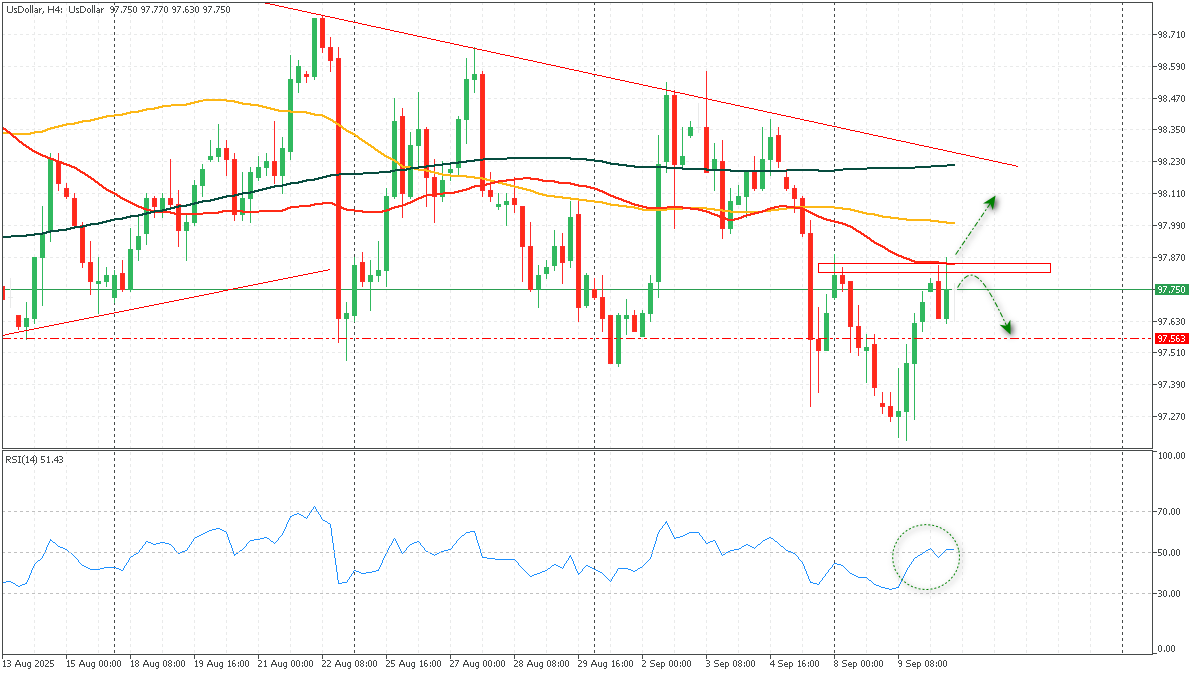
Task: Click the RSI 70.00 scale label
Action: (1169, 512)
